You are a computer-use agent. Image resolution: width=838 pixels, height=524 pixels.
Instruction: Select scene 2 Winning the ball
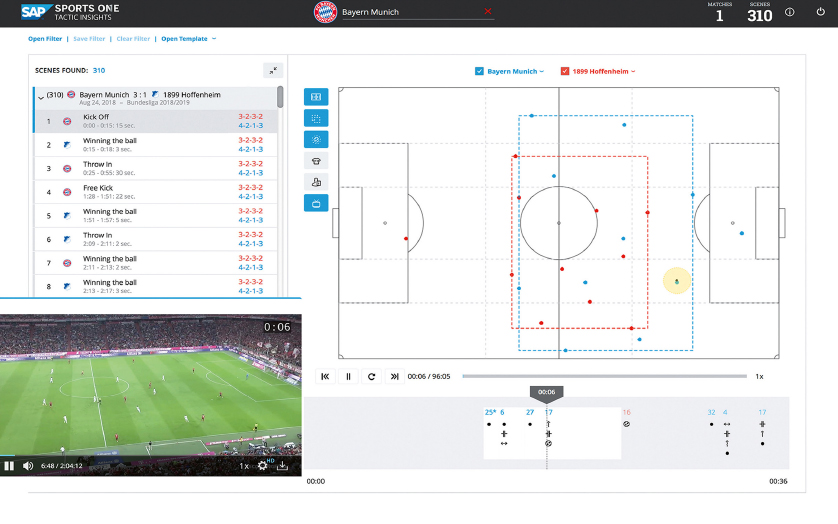tap(156, 144)
